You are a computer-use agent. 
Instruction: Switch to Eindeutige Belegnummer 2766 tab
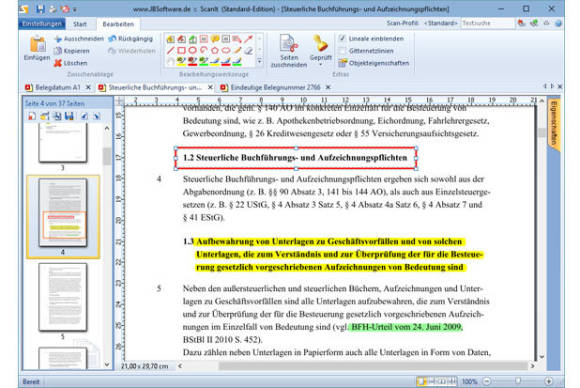(x=275, y=88)
